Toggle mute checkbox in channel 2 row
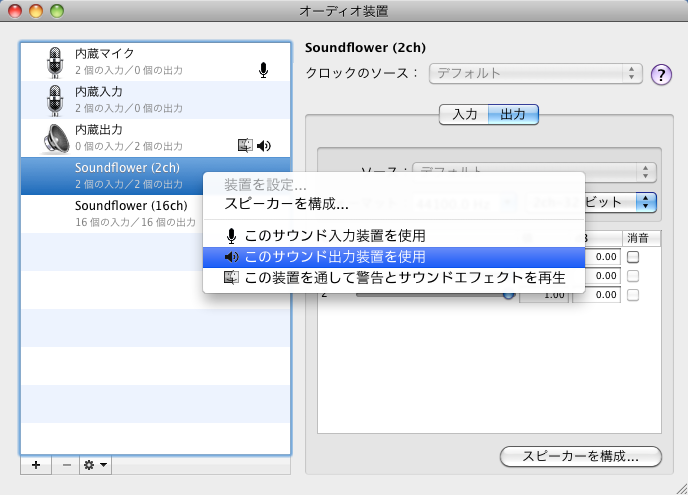Viewport: 688px width, 495px height. click(x=633, y=295)
